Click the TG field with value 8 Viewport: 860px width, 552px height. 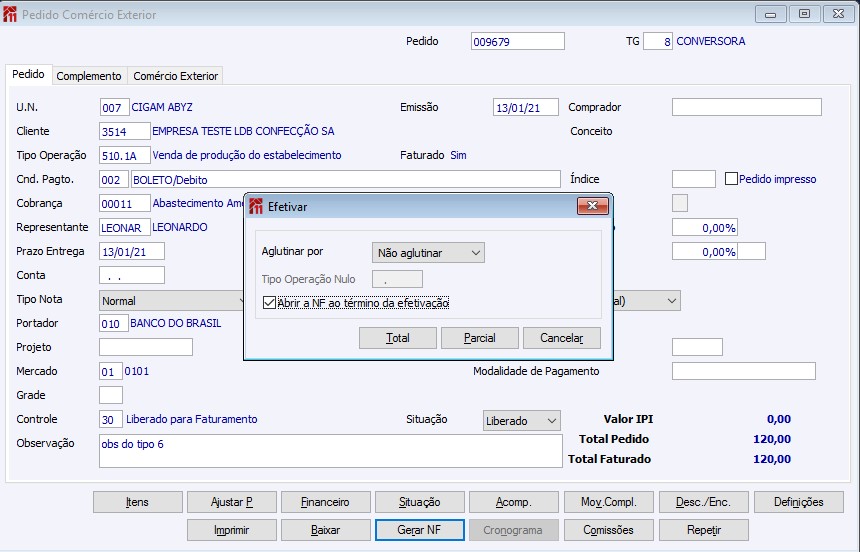(658, 41)
